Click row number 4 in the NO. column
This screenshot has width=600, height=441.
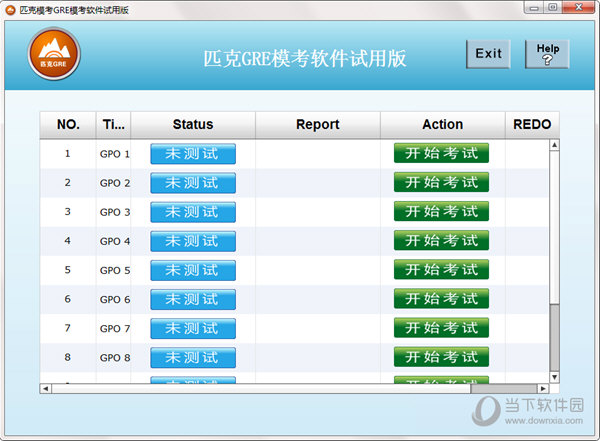pyautogui.click(x=67, y=241)
